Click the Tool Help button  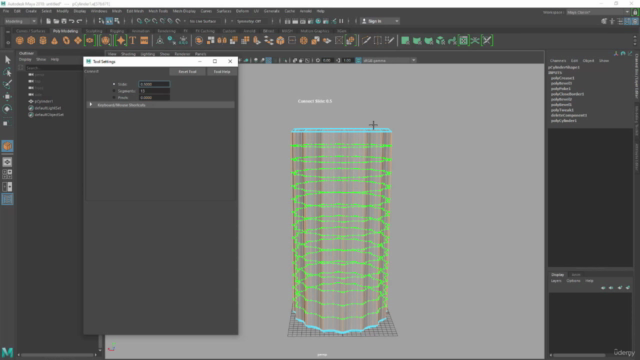[x=222, y=71]
